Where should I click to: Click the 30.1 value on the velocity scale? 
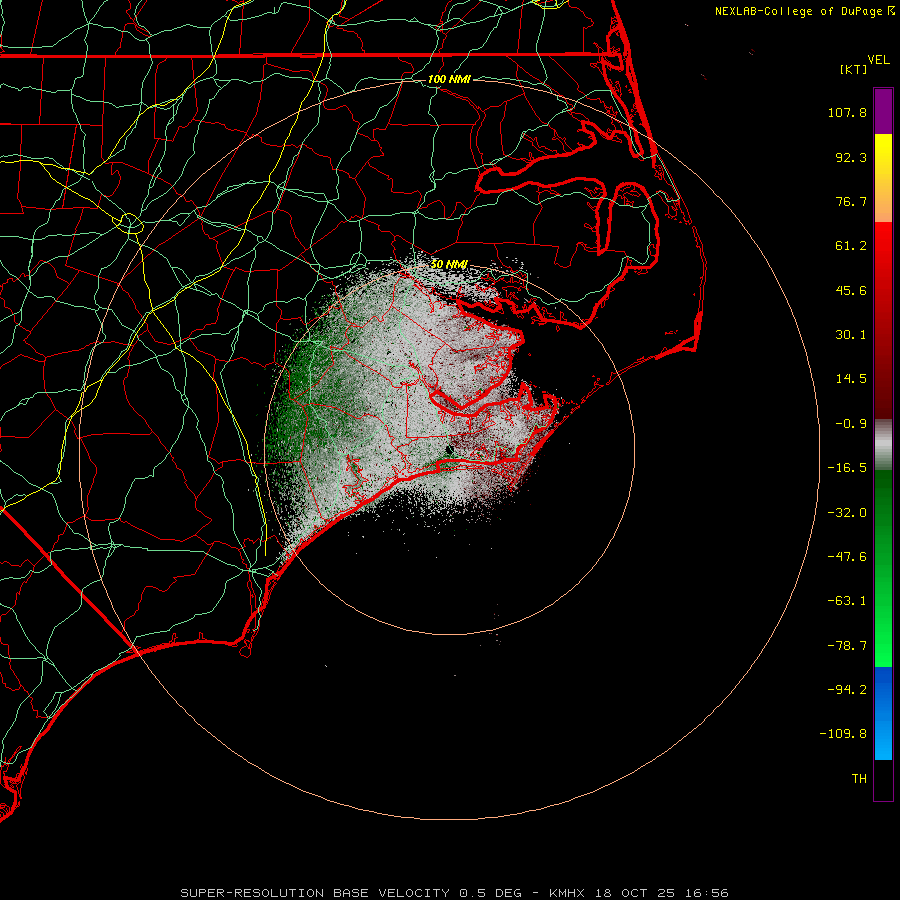click(x=851, y=335)
